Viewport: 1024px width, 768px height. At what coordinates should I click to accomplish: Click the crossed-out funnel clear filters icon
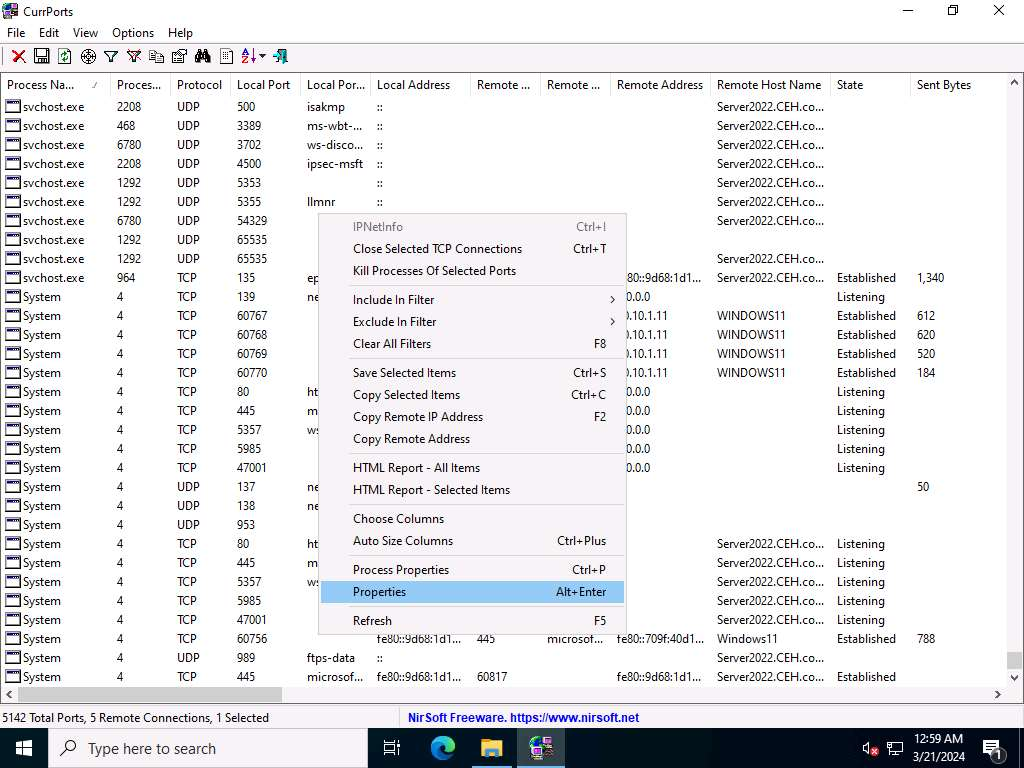[133, 57]
